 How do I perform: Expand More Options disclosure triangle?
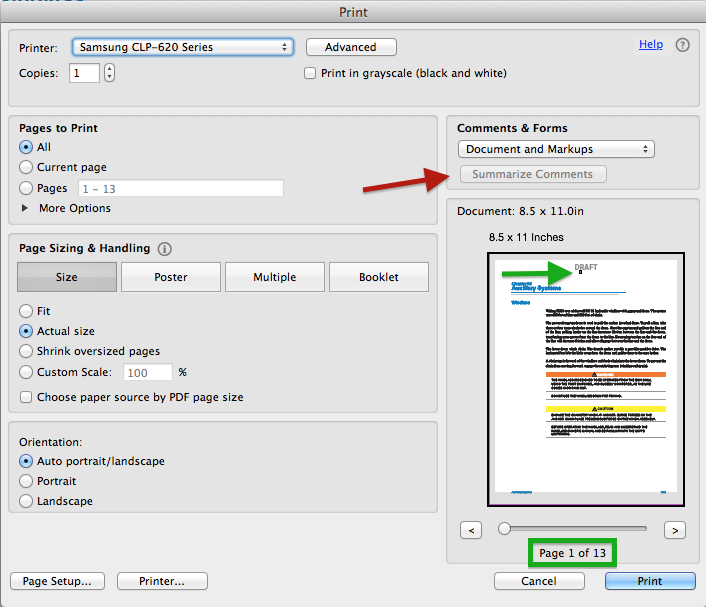pyautogui.click(x=26, y=208)
